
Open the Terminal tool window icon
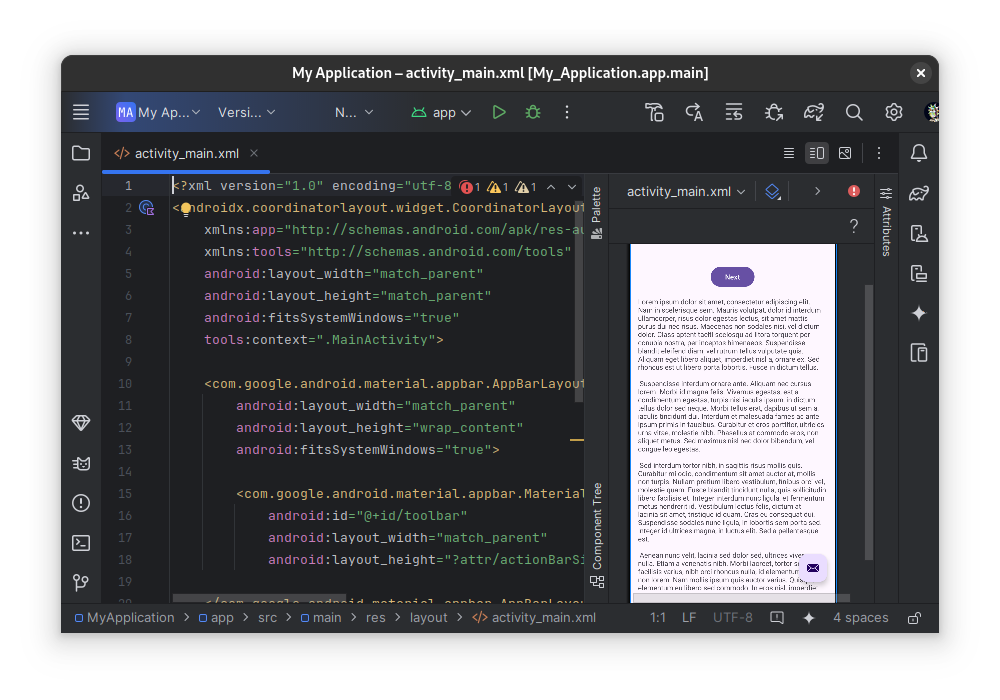81,543
